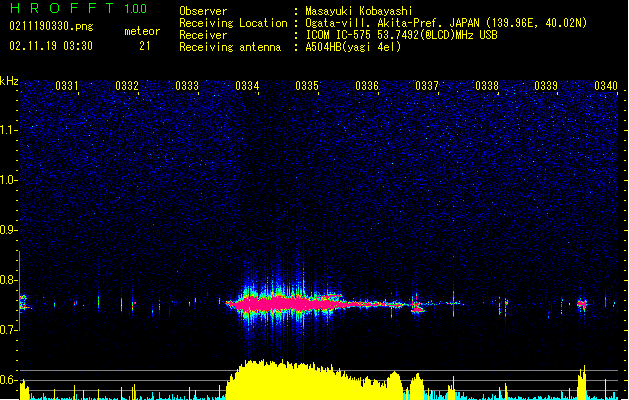This screenshot has width=629, height=400.
Task: Click the 0339 time marker
Action: tap(546, 86)
